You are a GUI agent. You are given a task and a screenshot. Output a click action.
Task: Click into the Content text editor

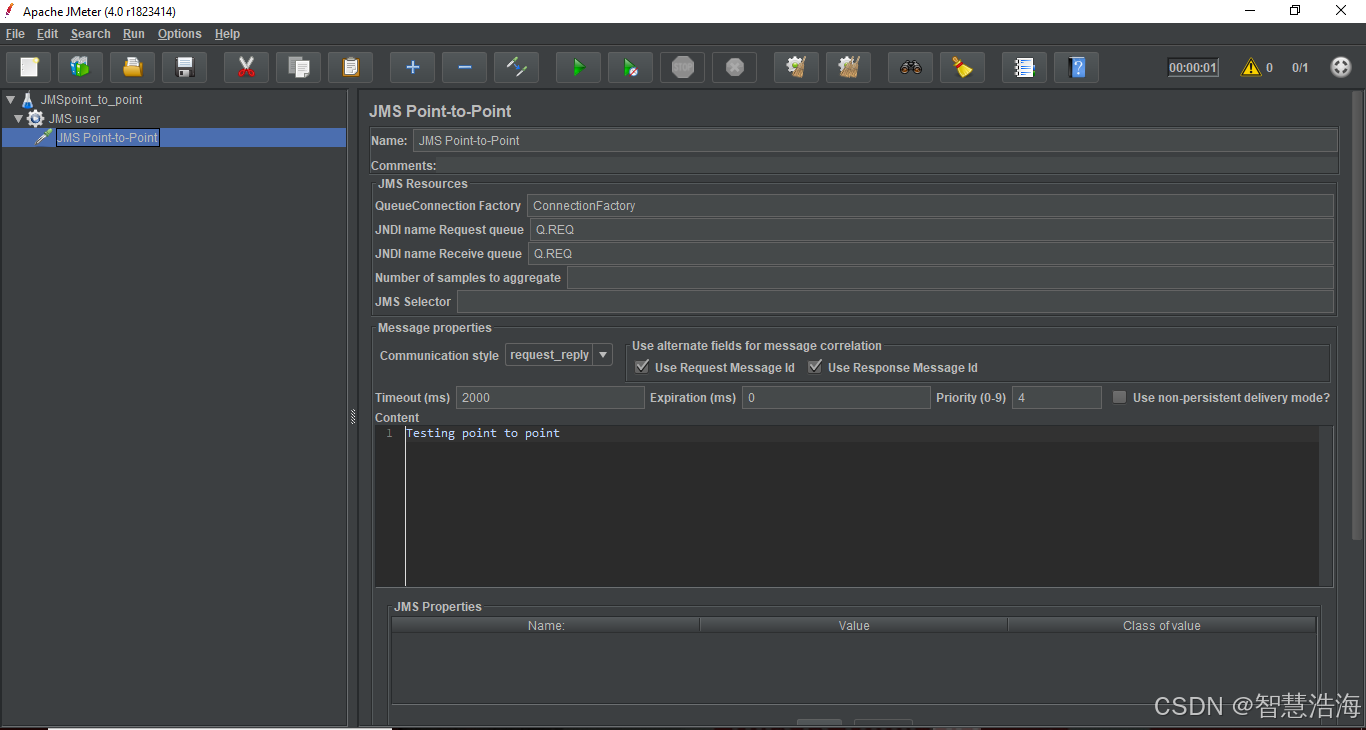[860, 506]
